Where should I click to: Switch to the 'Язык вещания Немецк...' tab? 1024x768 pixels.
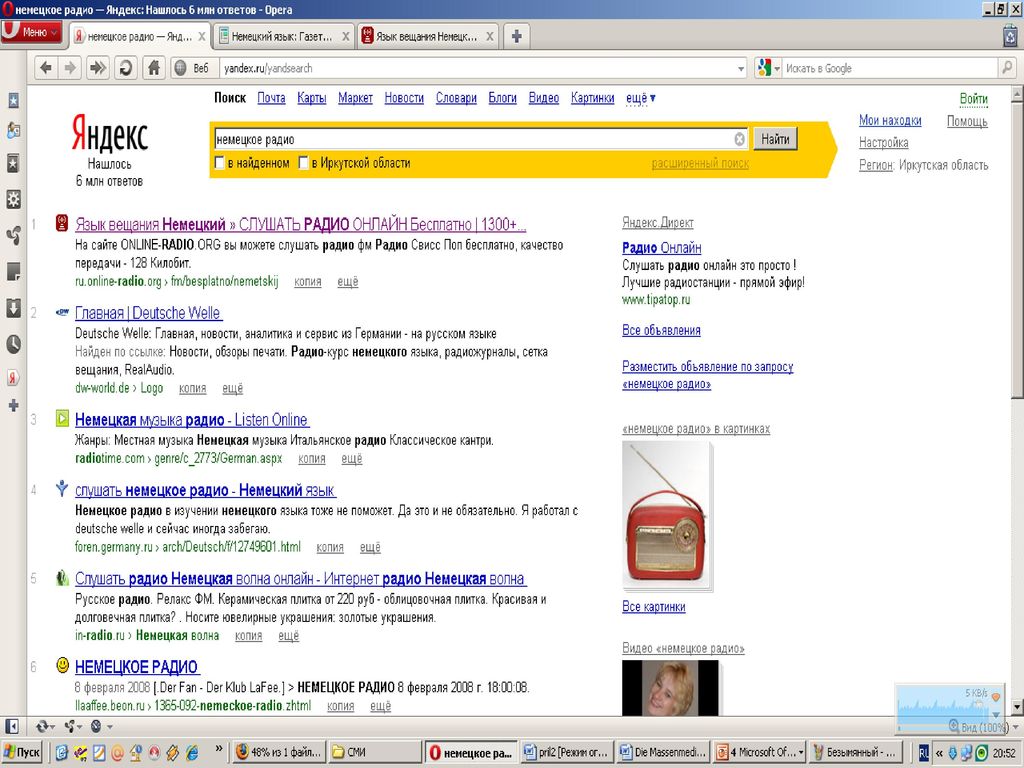426,37
